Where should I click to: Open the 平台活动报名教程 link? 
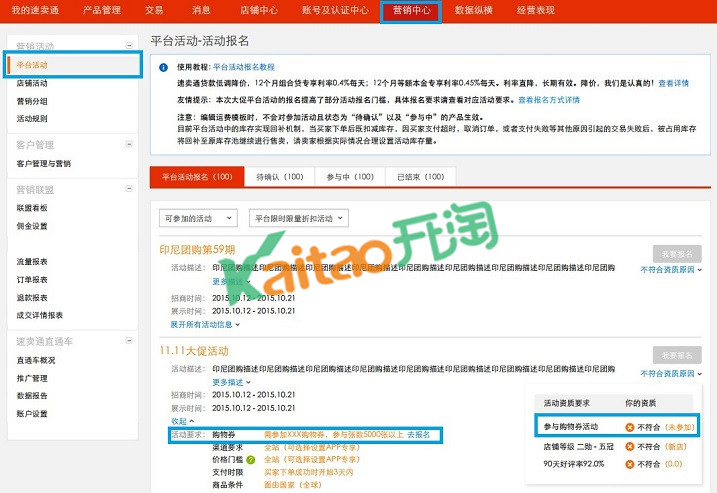(x=244, y=67)
